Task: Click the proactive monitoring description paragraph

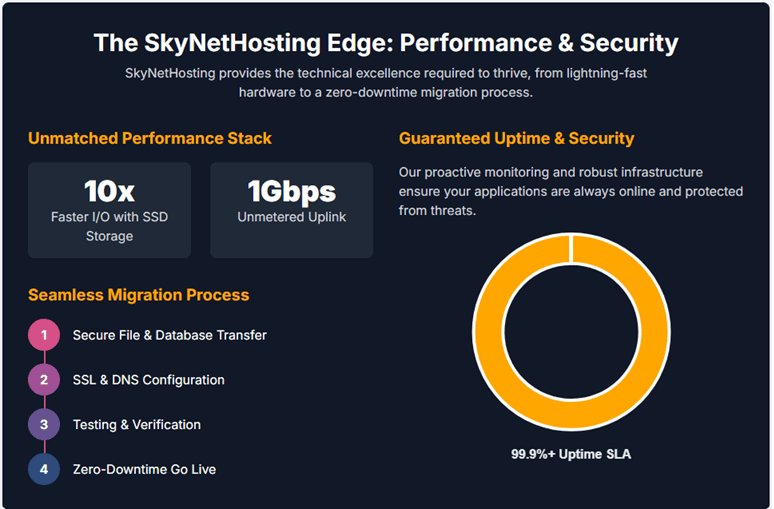Action: coord(565,192)
